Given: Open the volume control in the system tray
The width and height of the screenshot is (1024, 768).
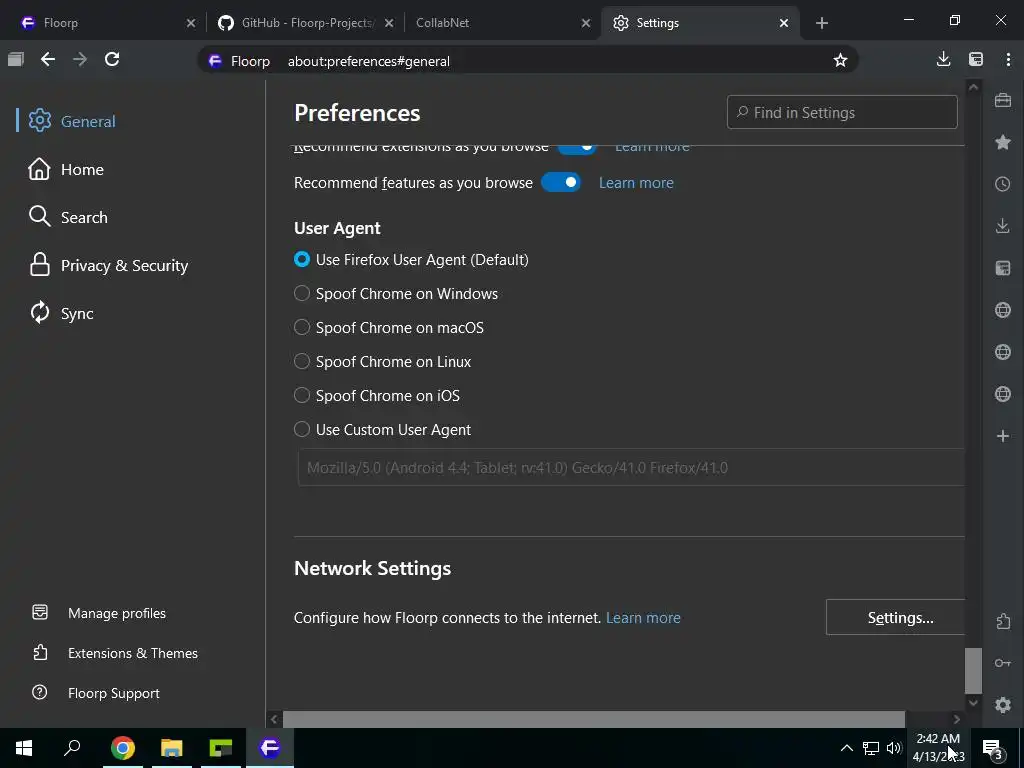Looking at the screenshot, I should (894, 748).
